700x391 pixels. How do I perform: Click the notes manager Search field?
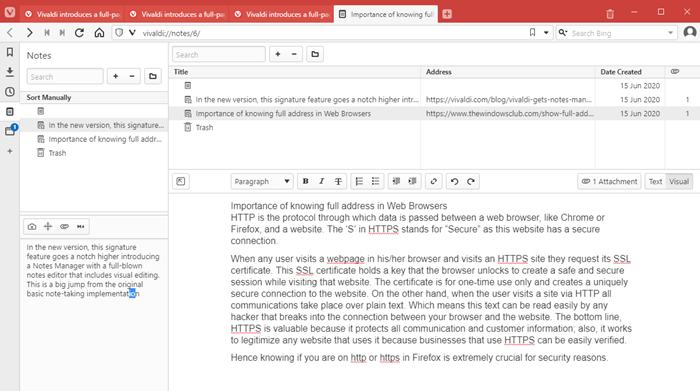(x=219, y=54)
